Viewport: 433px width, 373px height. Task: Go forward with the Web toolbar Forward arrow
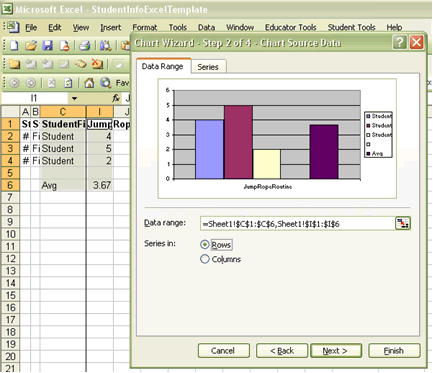pos(31,82)
